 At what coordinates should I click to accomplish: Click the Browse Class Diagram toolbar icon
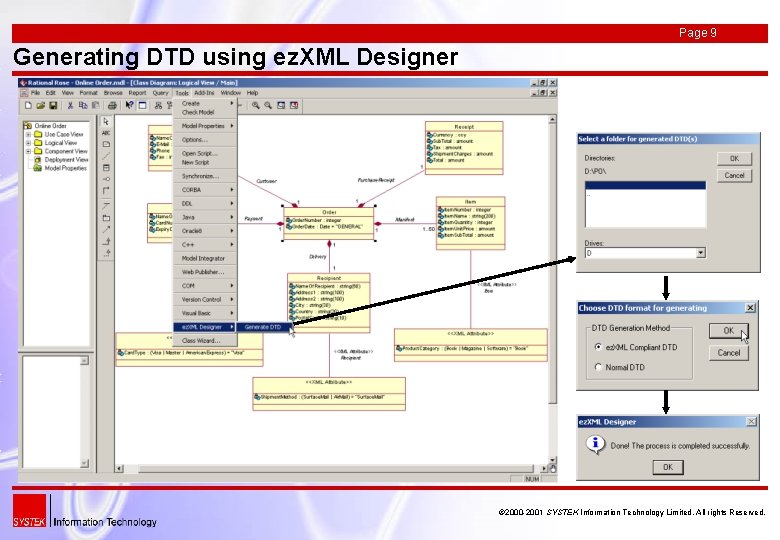(158, 105)
